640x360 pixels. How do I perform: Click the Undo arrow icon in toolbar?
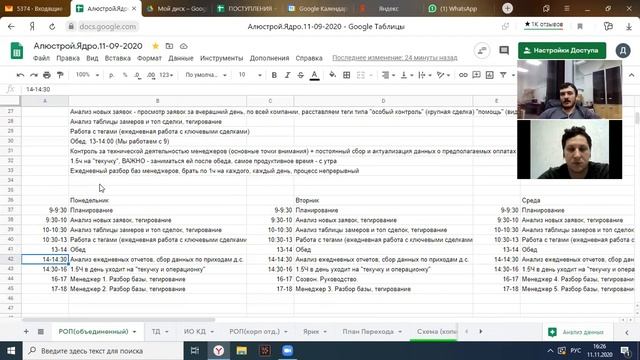pyautogui.click(x=20, y=75)
